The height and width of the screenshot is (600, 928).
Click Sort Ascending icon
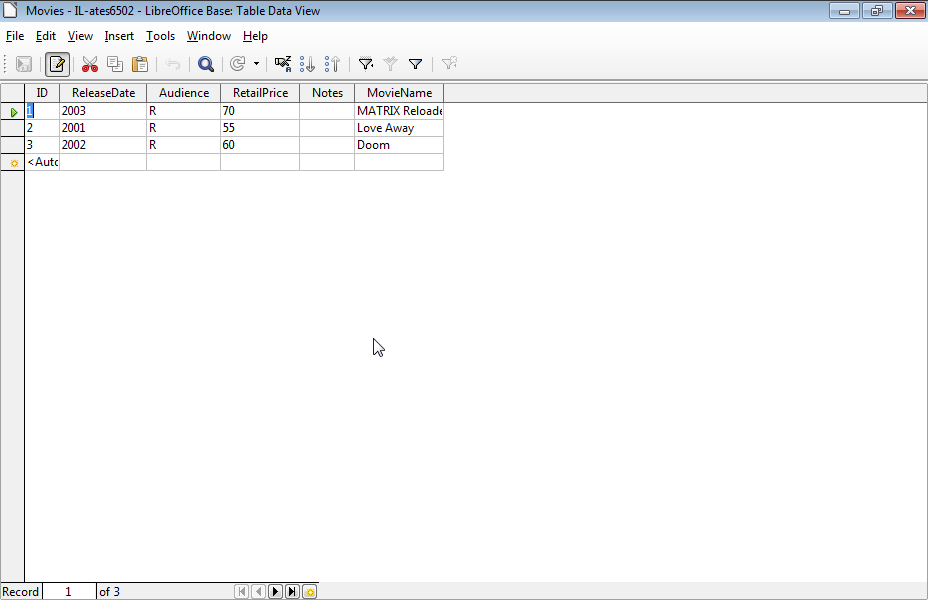pos(307,64)
